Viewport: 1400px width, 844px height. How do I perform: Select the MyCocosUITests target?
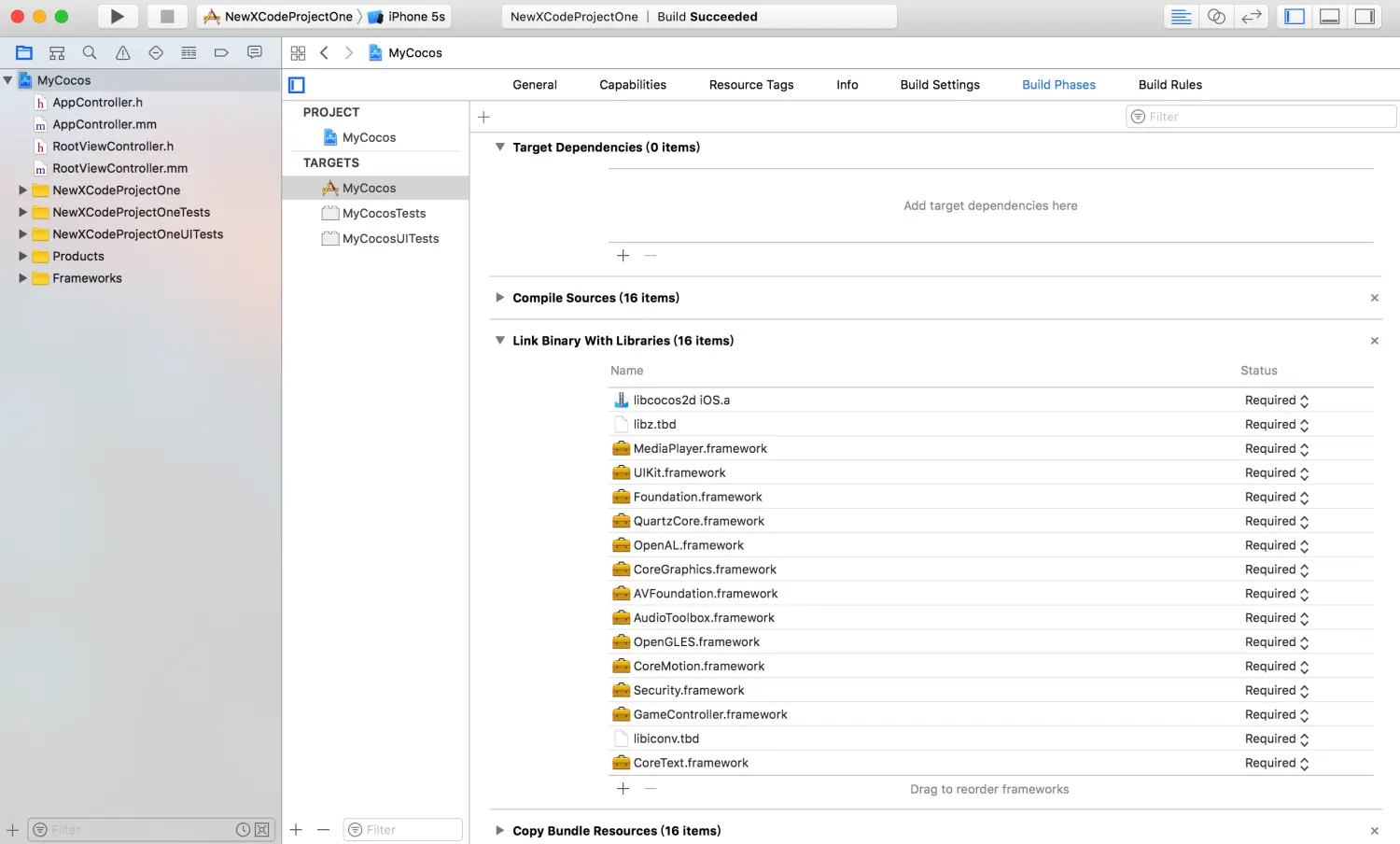[x=375, y=239]
